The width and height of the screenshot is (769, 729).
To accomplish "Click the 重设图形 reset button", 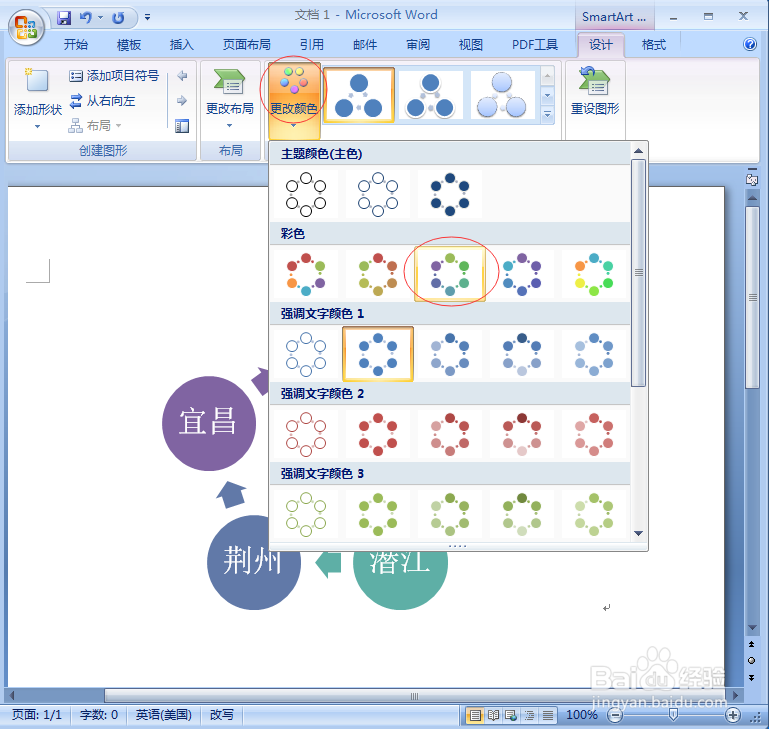I will (595, 92).
